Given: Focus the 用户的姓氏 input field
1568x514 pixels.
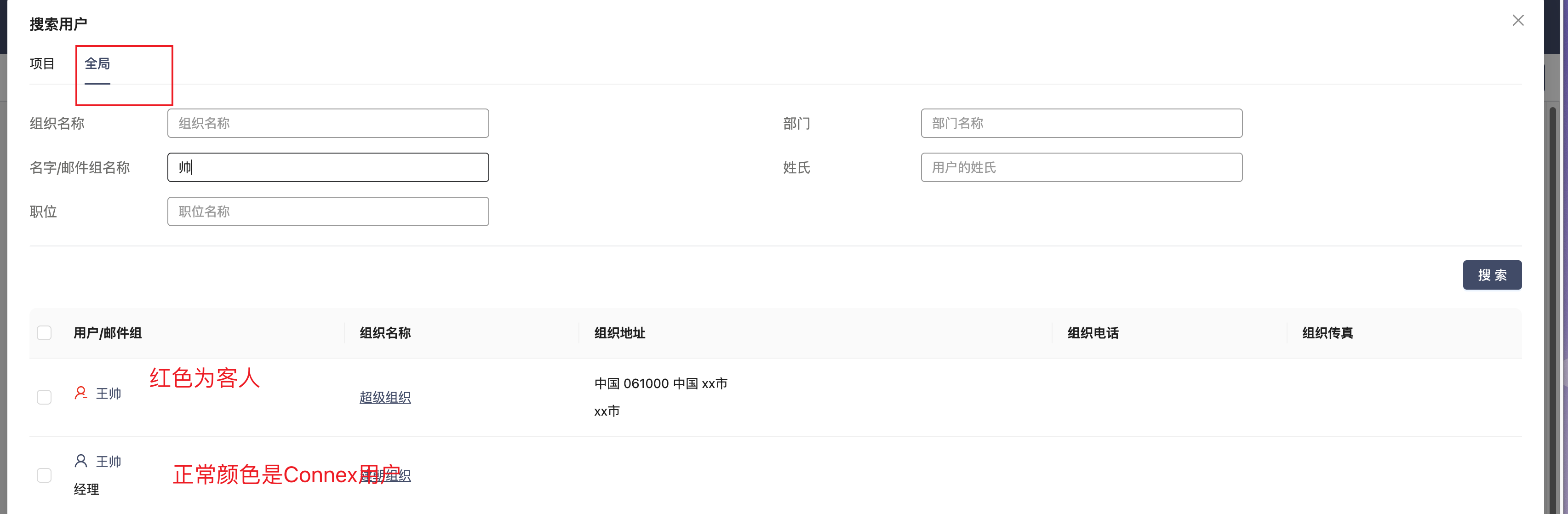Looking at the screenshot, I should pyautogui.click(x=1081, y=167).
